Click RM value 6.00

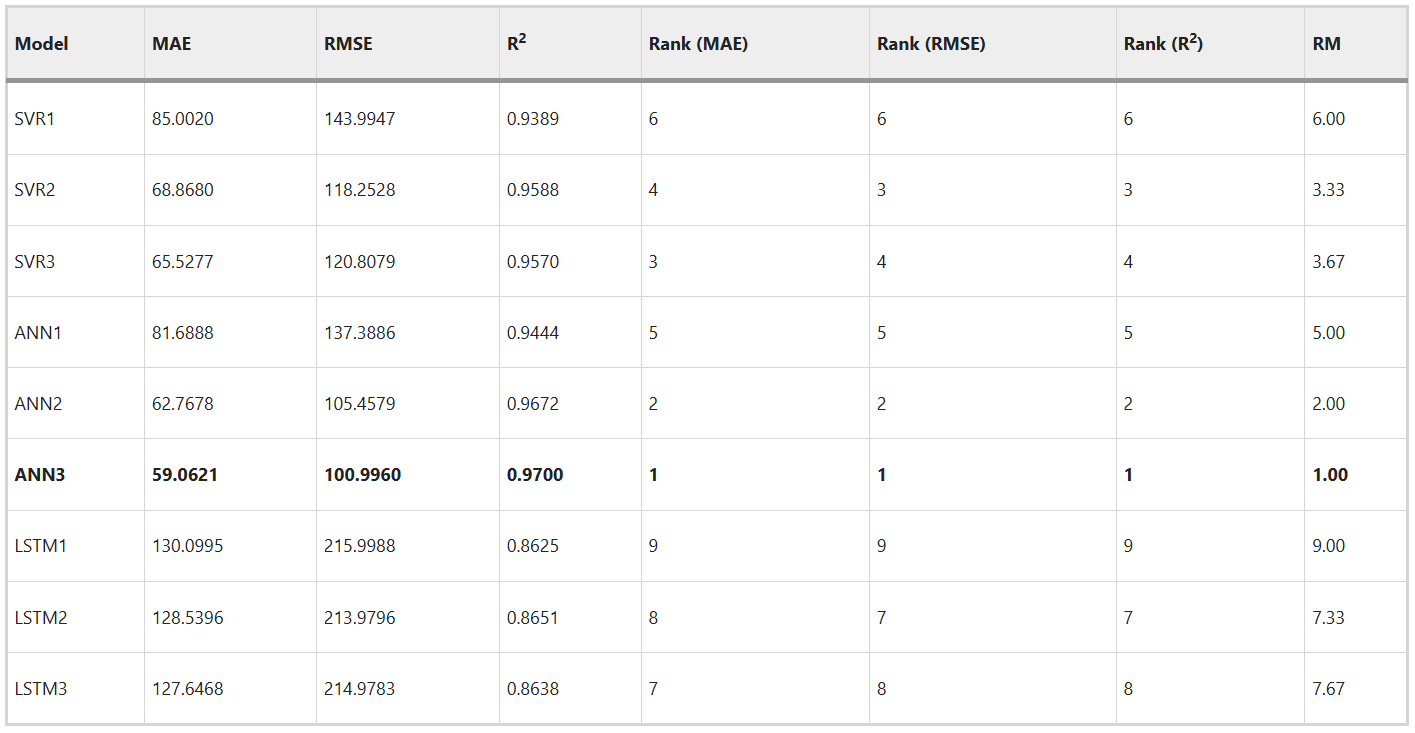click(1329, 119)
